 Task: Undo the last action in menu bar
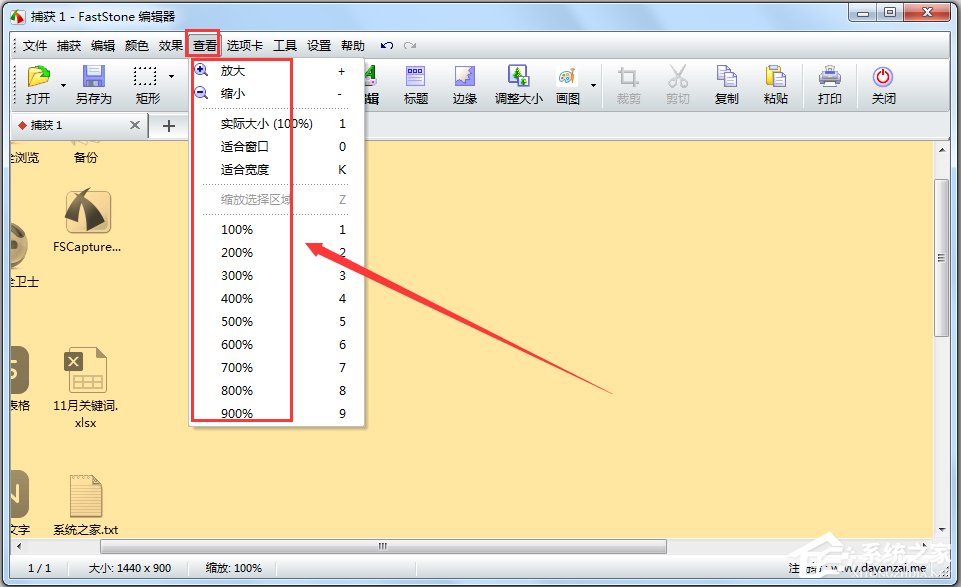[387, 45]
